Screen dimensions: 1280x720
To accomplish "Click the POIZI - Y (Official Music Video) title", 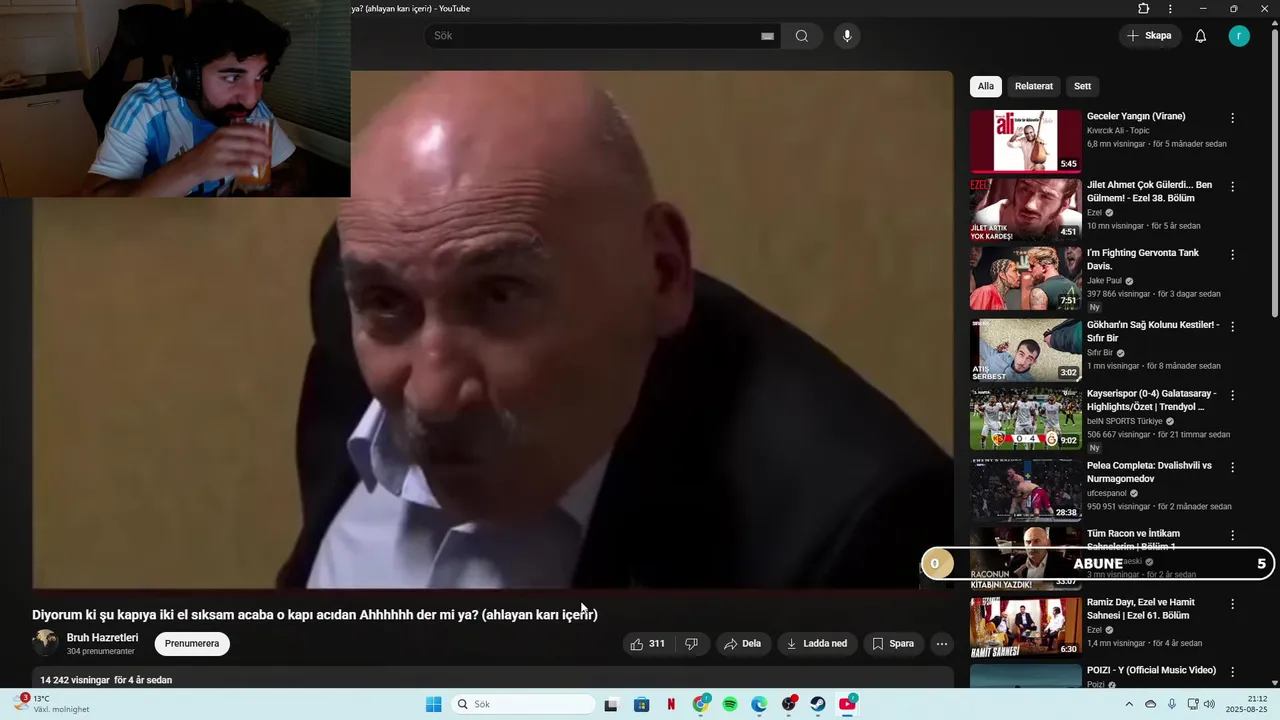I will click(1151, 670).
